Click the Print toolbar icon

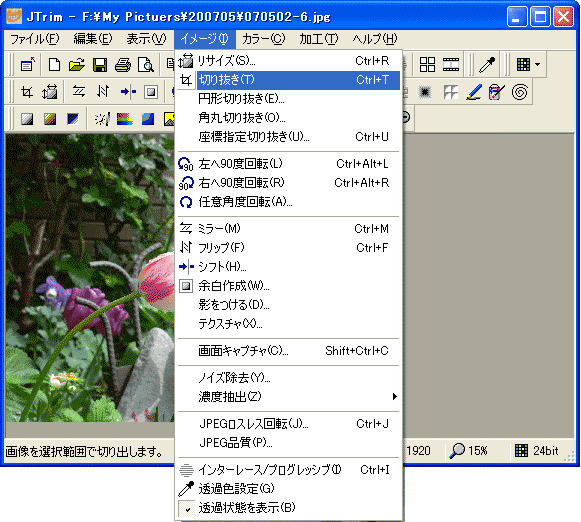[x=123, y=65]
